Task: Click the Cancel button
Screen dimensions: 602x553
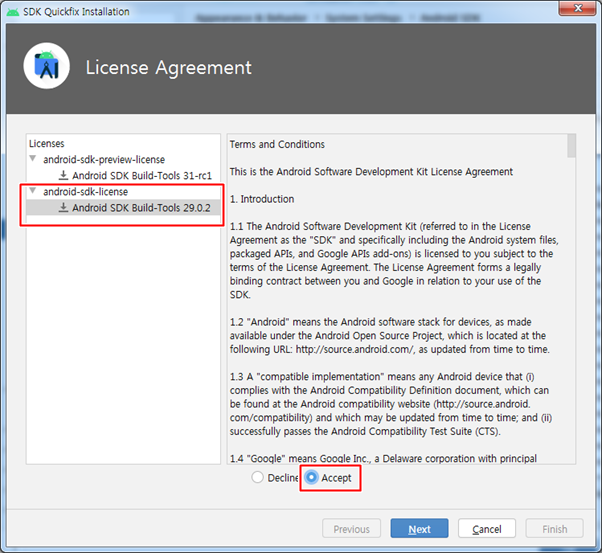Action: 487,528
